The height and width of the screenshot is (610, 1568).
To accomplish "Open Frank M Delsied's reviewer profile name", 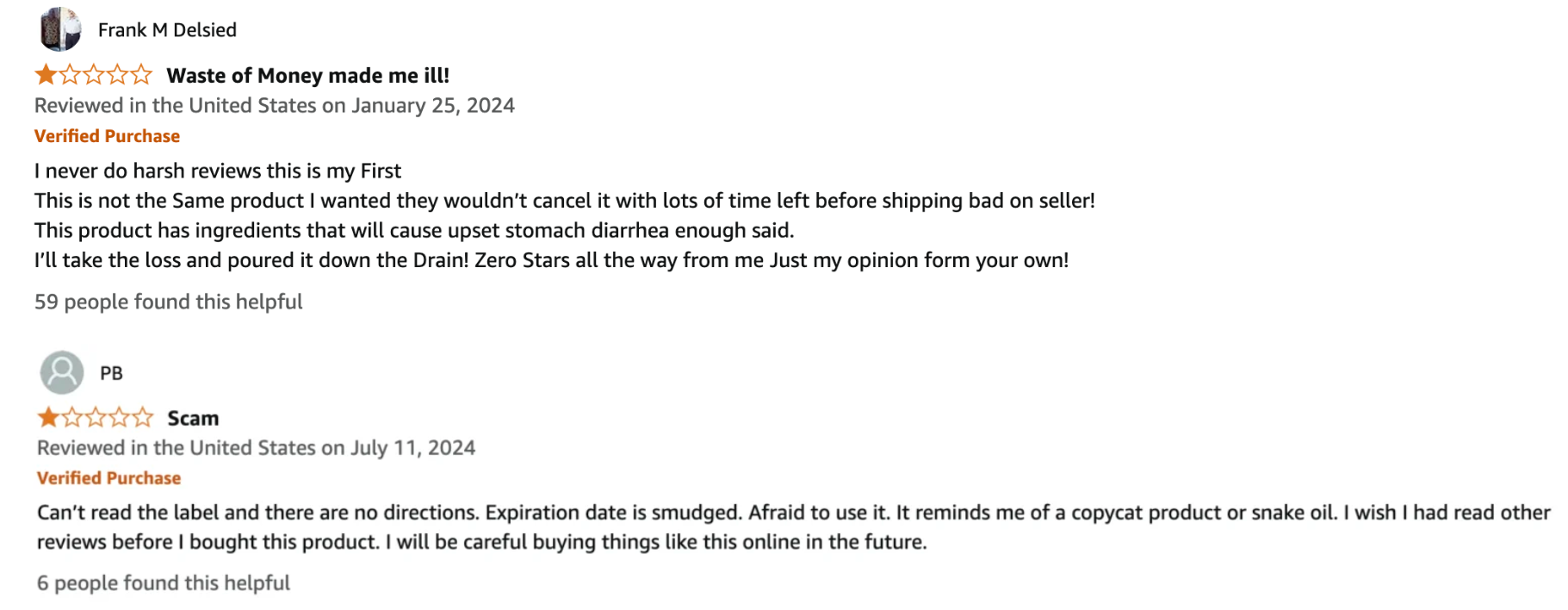I will tap(167, 30).
